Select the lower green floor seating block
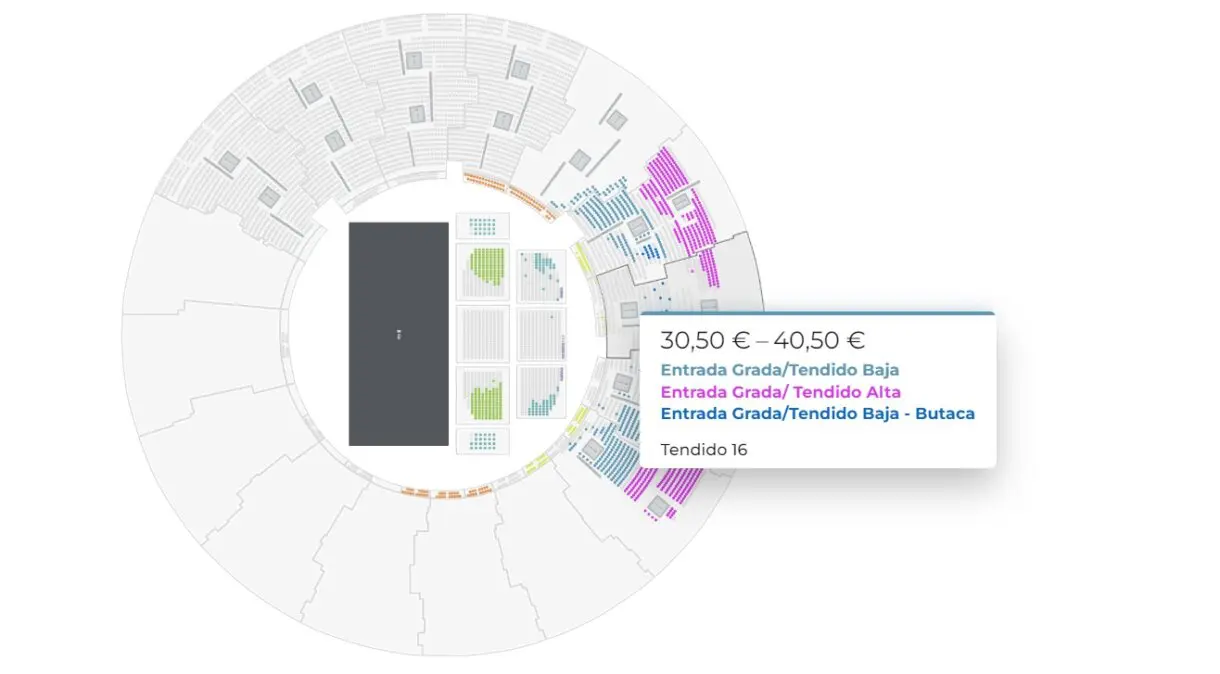Screen dimensions: 1220x674 pos(483,394)
